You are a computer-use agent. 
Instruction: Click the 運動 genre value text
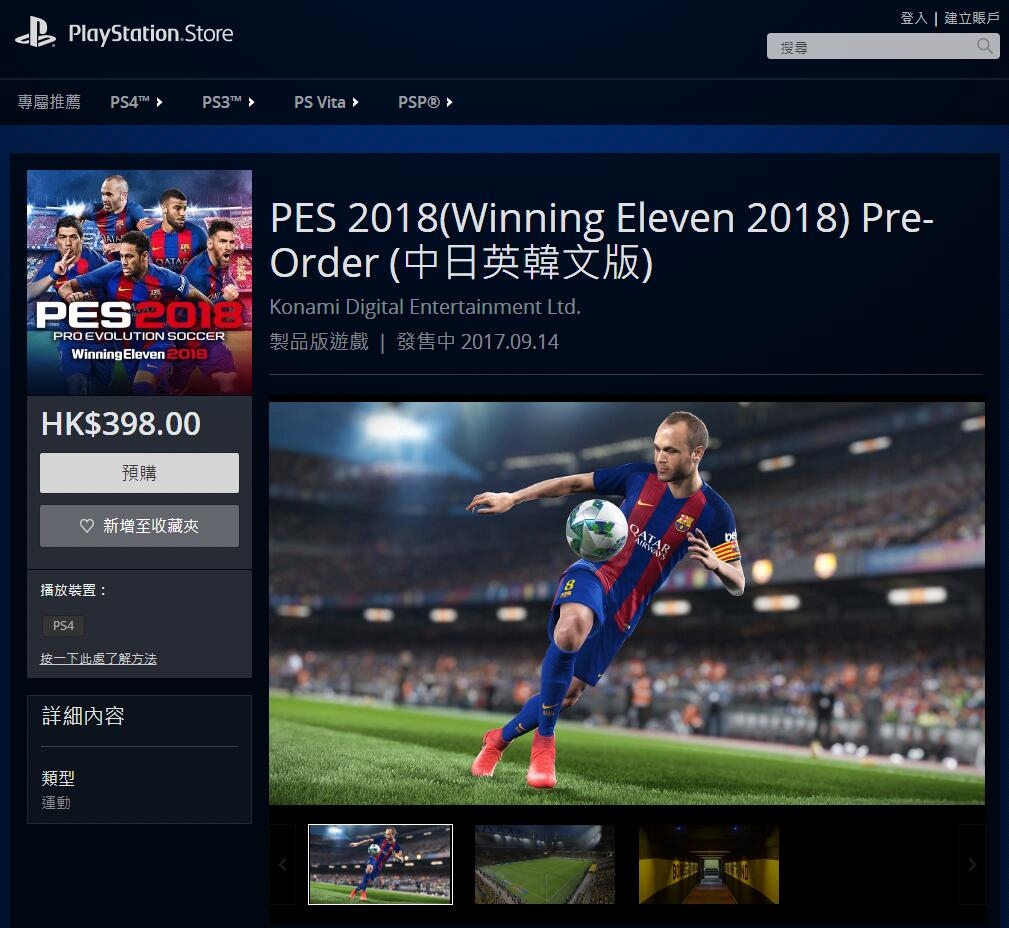point(56,803)
